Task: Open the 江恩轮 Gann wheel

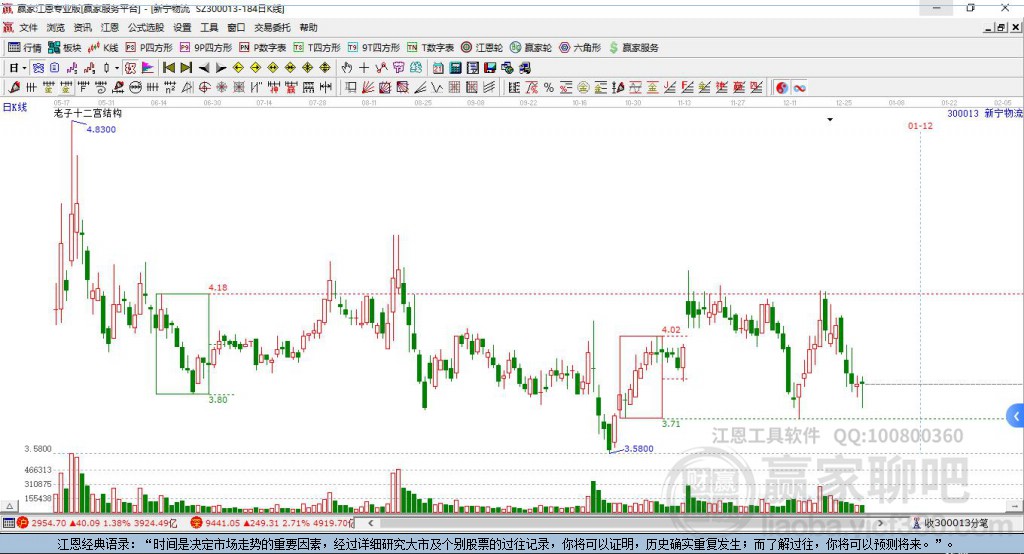Action: (x=482, y=48)
